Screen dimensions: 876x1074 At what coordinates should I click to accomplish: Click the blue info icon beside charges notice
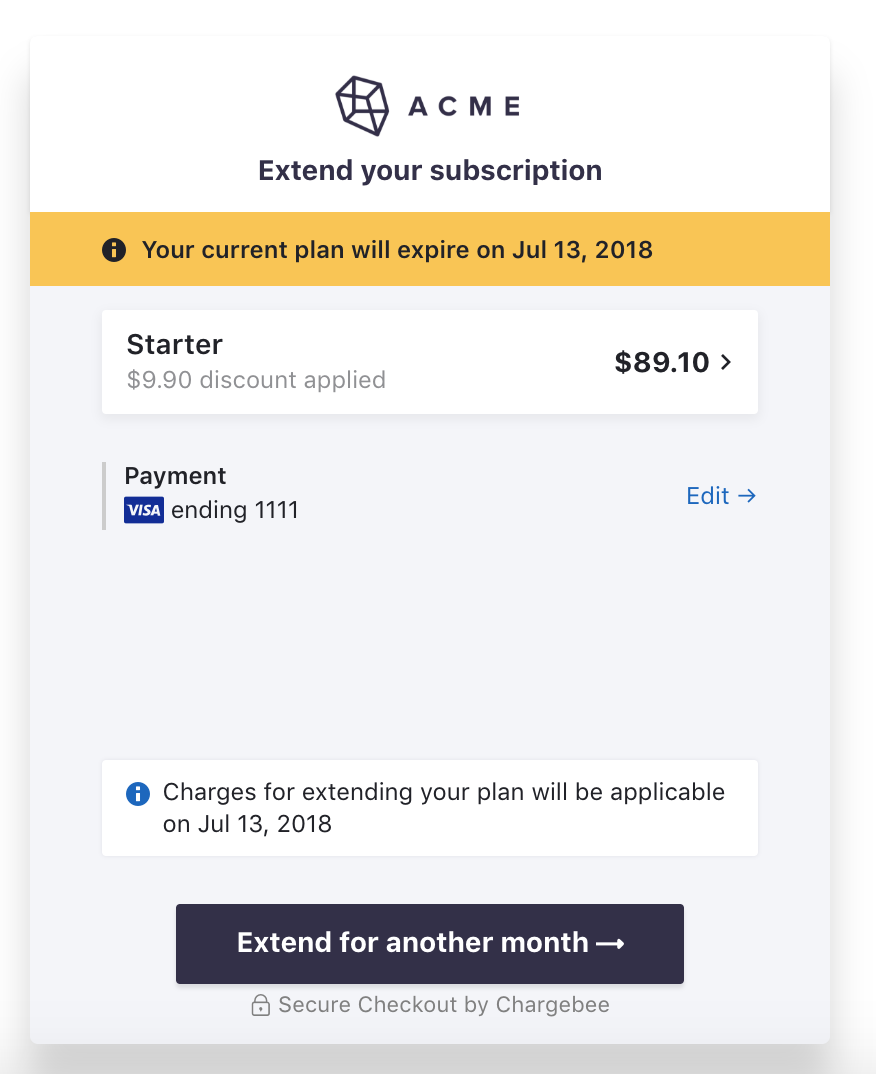click(x=137, y=794)
